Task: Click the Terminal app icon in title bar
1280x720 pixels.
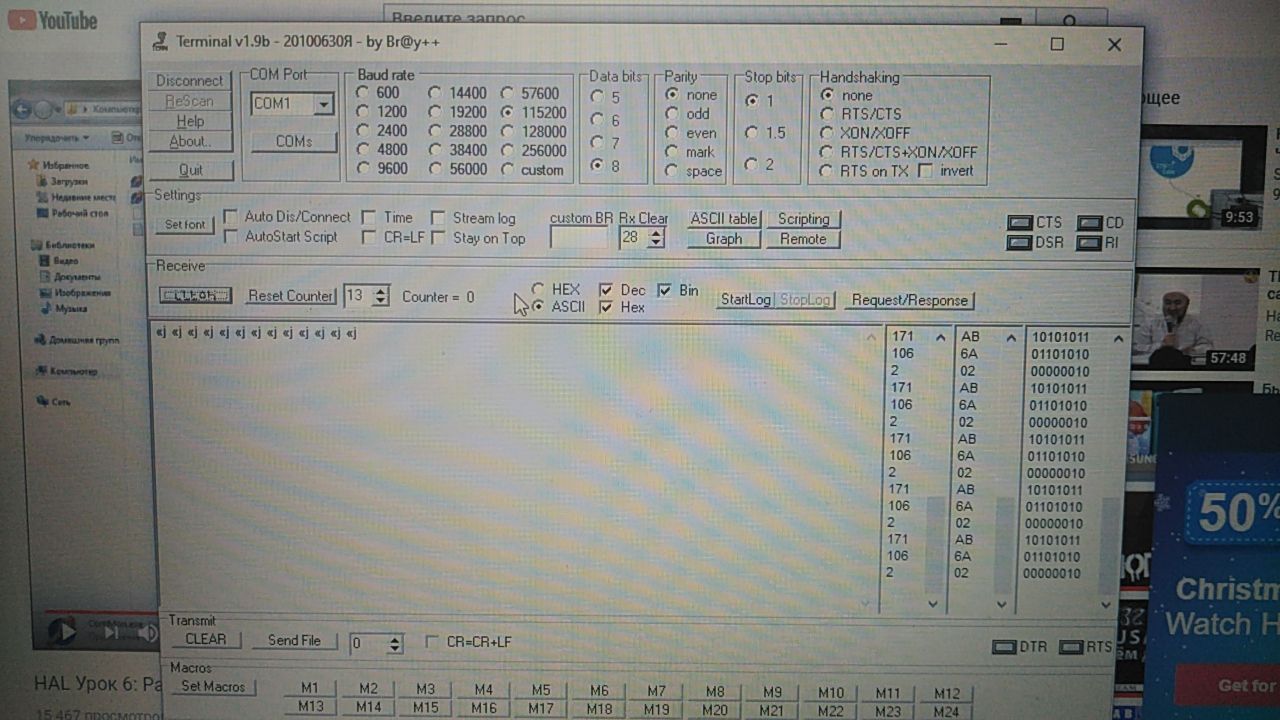Action: 160,42
